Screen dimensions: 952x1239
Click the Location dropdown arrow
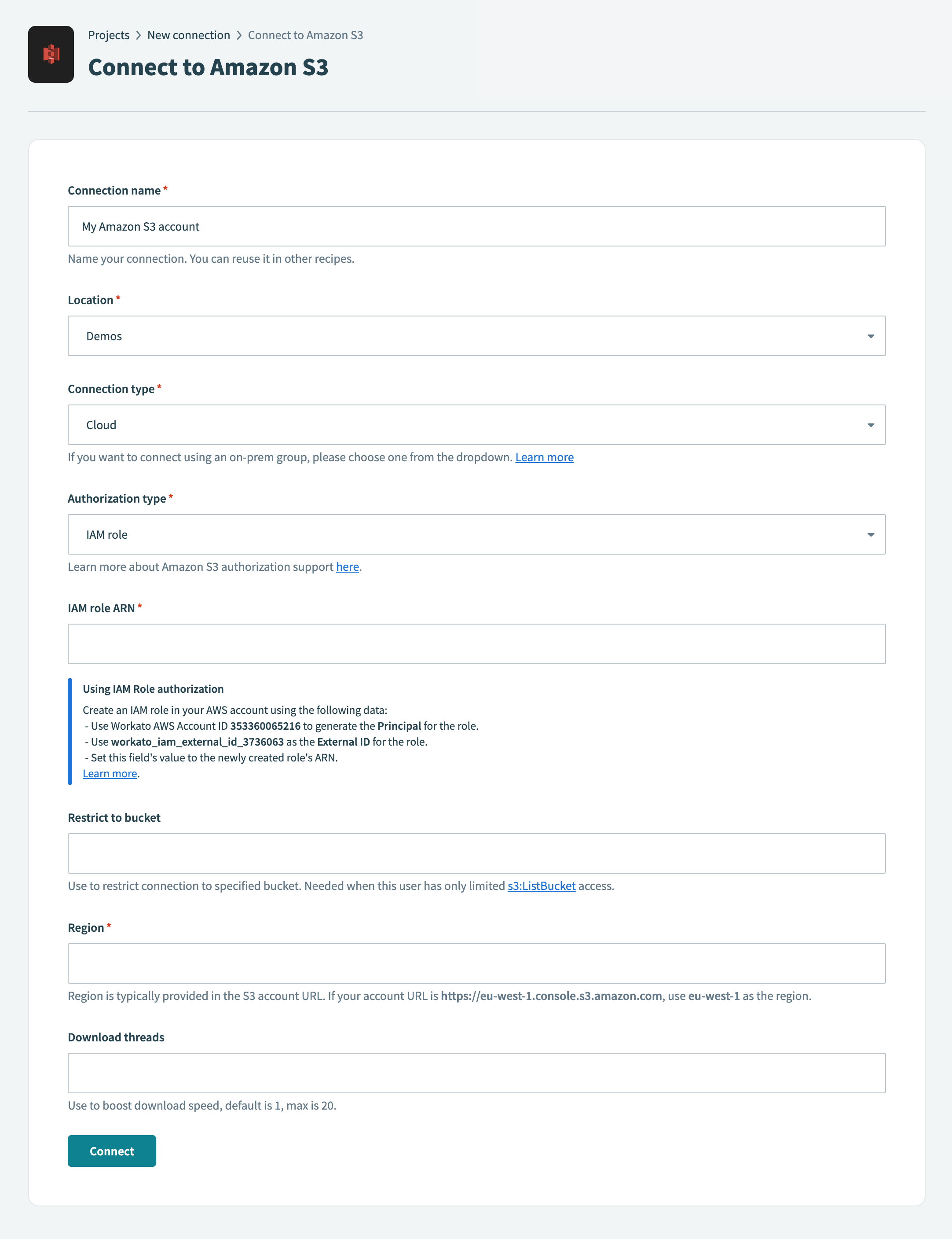(x=871, y=335)
